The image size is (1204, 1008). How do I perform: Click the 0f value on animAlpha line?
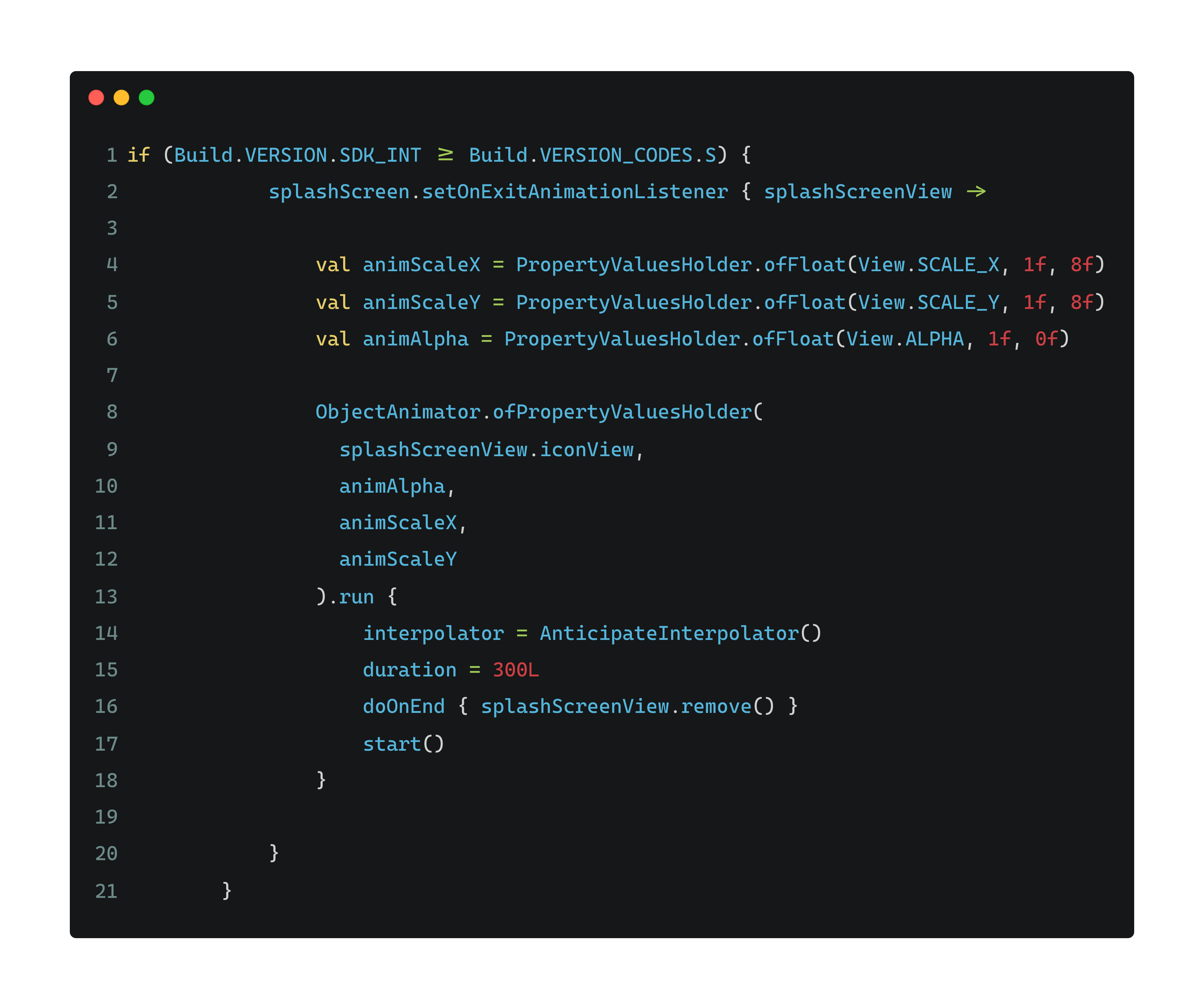pyautogui.click(x=1046, y=339)
